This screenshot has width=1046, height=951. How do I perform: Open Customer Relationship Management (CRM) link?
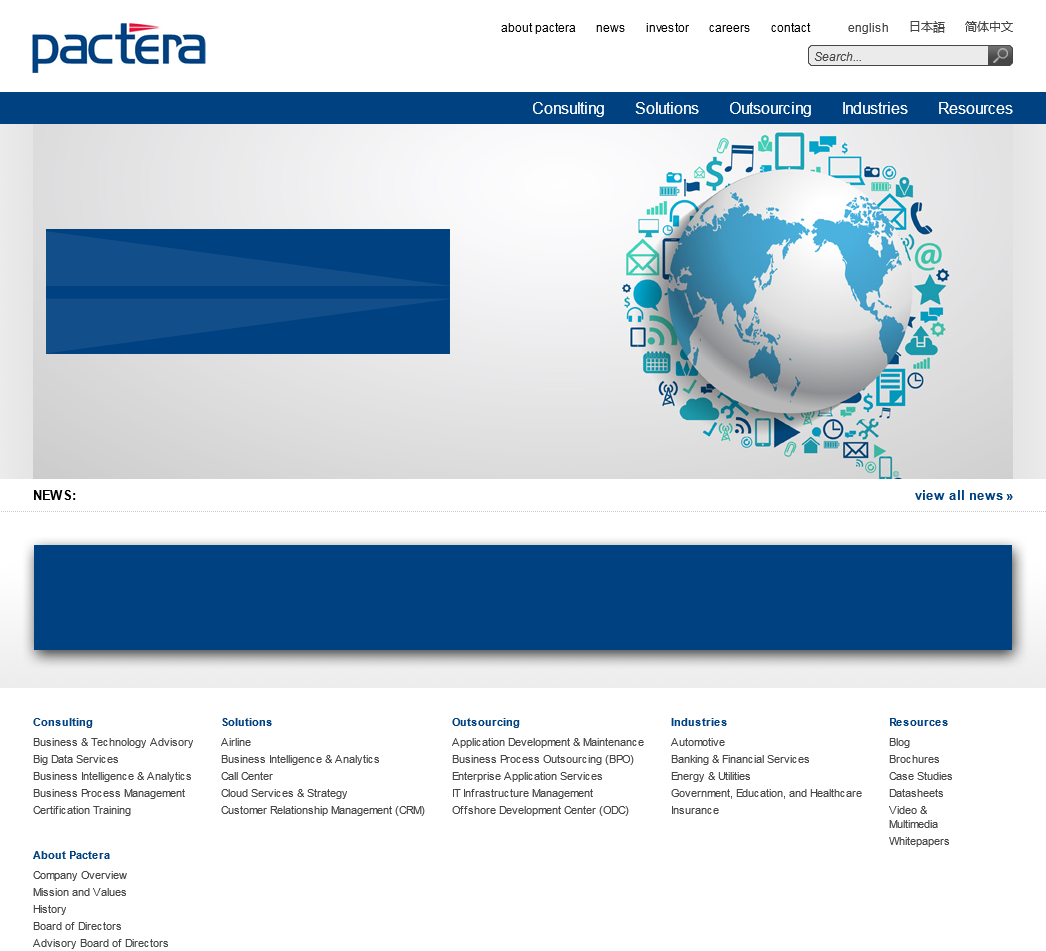pos(322,810)
